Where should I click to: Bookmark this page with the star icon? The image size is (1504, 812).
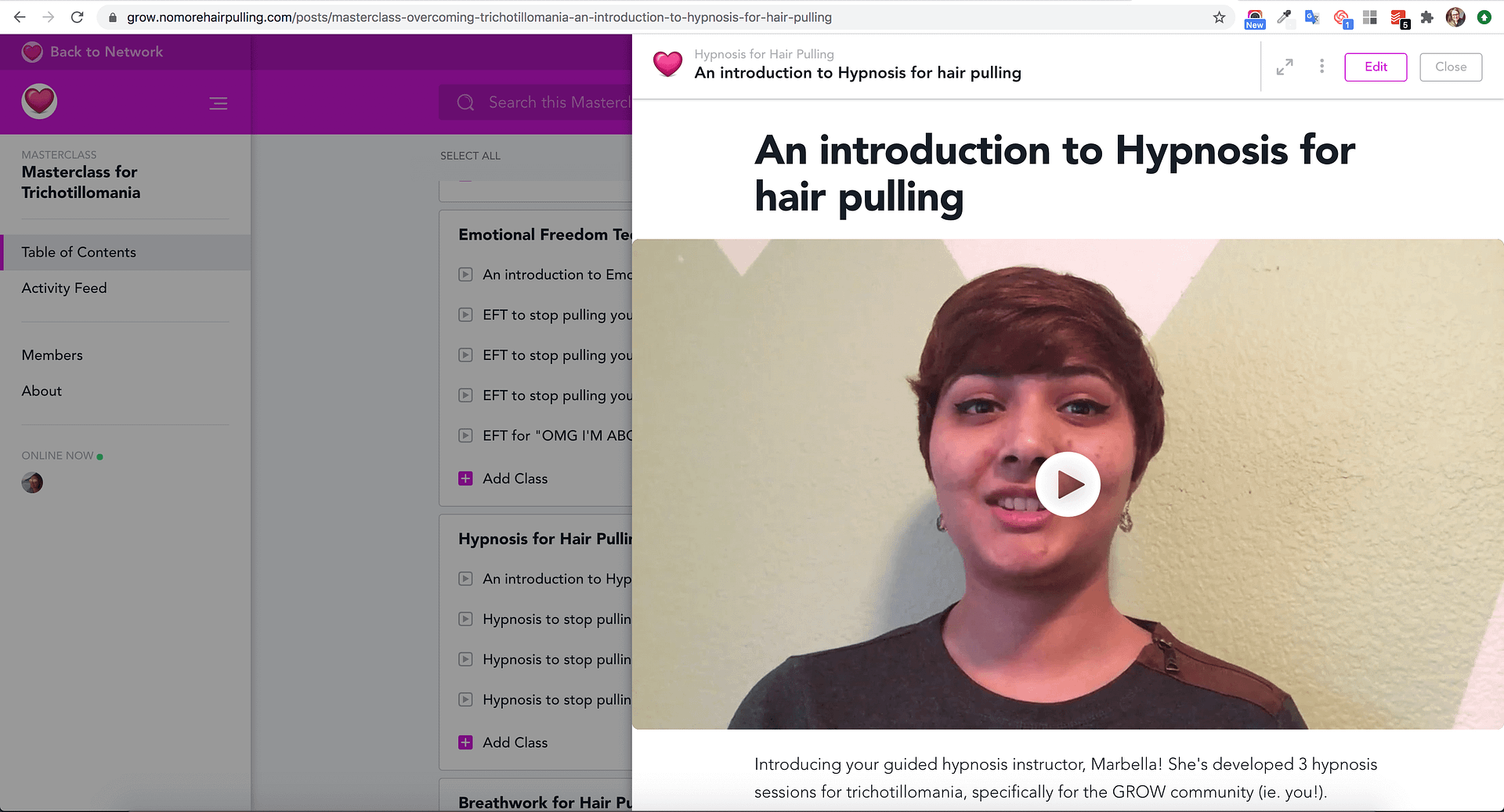point(1219,17)
